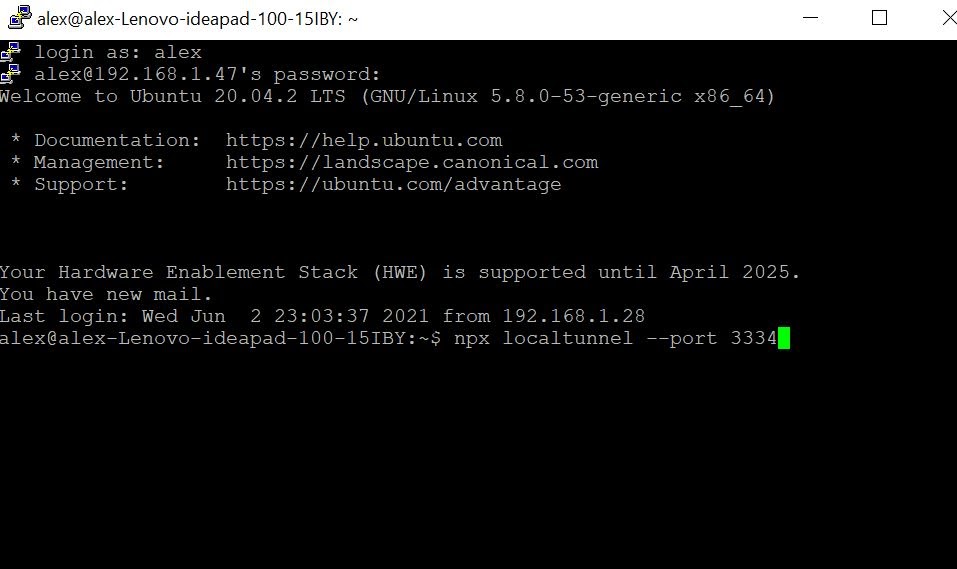The image size is (957, 569).
Task: Click the PuTTY icon beside the password prompt
Action: (x=10, y=74)
